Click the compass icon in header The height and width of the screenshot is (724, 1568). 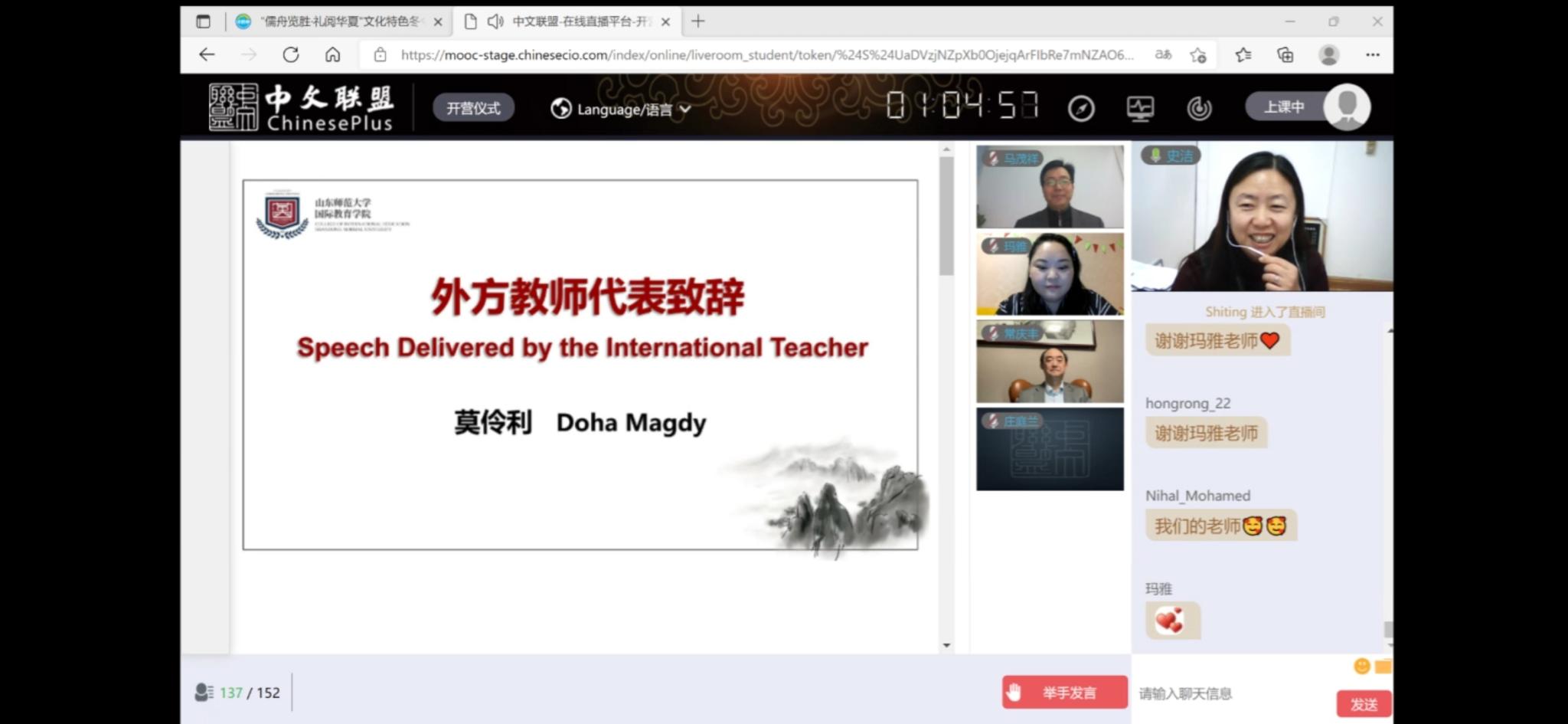point(1081,109)
